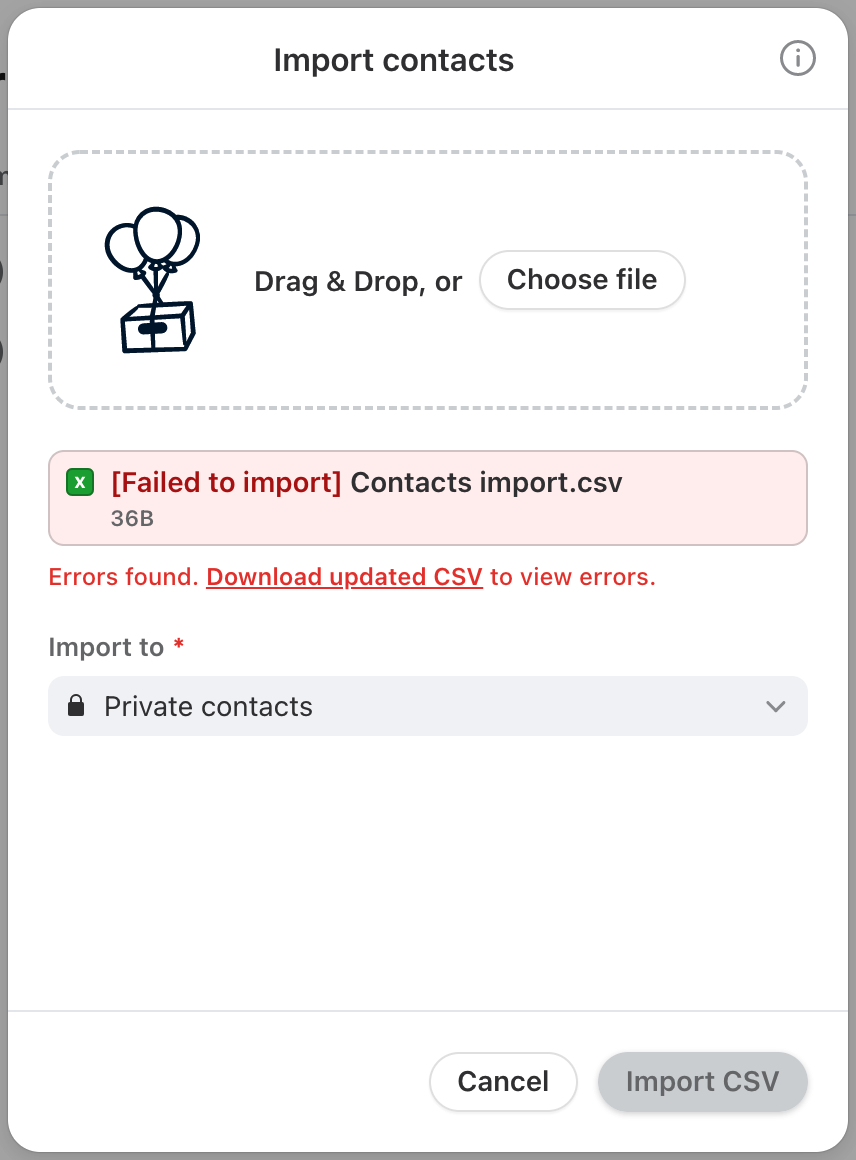The height and width of the screenshot is (1160, 856).
Task: Click the red Failed to import label
Action: (226, 482)
